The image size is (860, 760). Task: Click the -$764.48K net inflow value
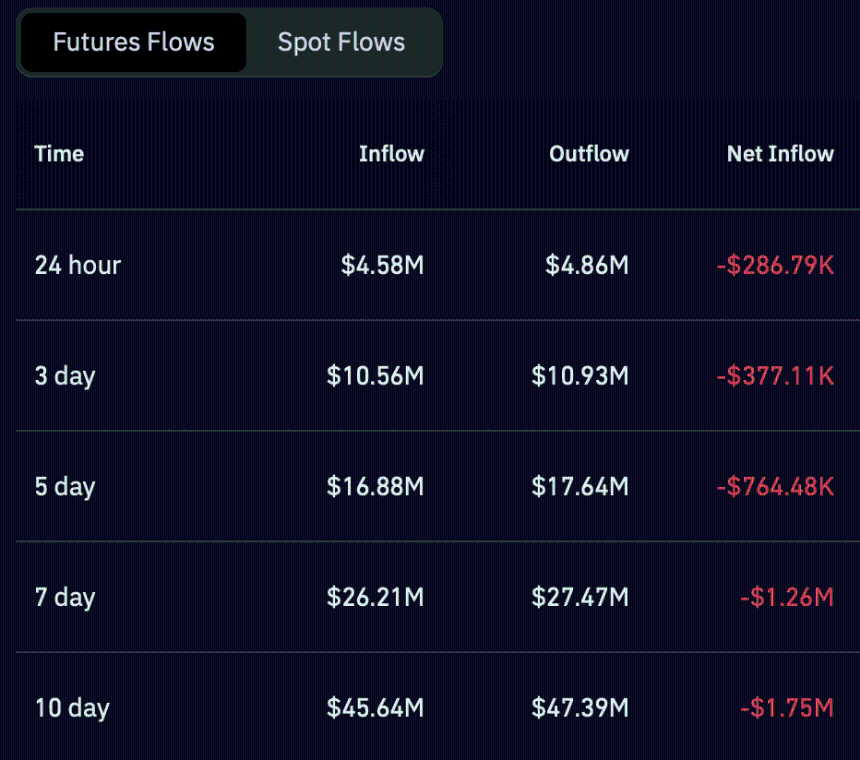[775, 487]
